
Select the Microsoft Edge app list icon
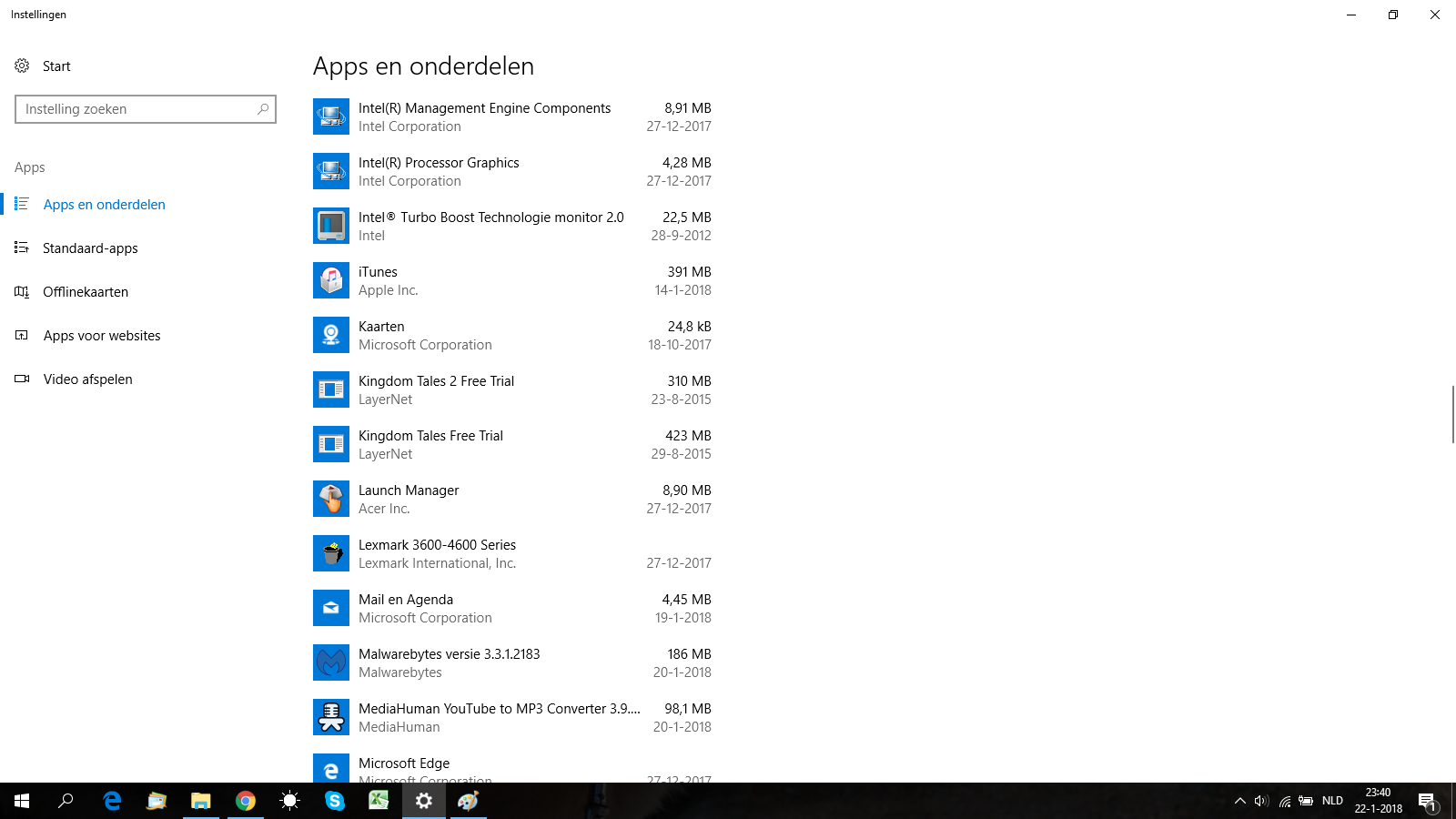click(331, 768)
